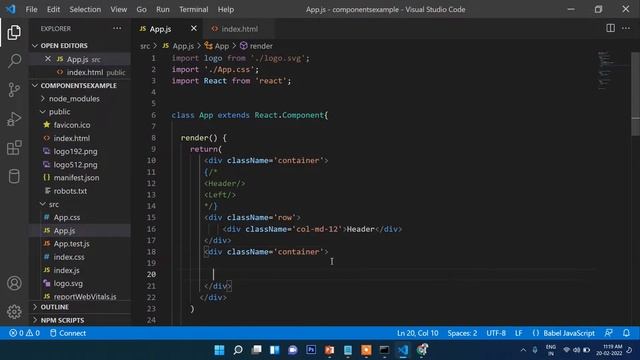Open the Go menu
This screenshot has width=640, height=360.
point(141,9)
